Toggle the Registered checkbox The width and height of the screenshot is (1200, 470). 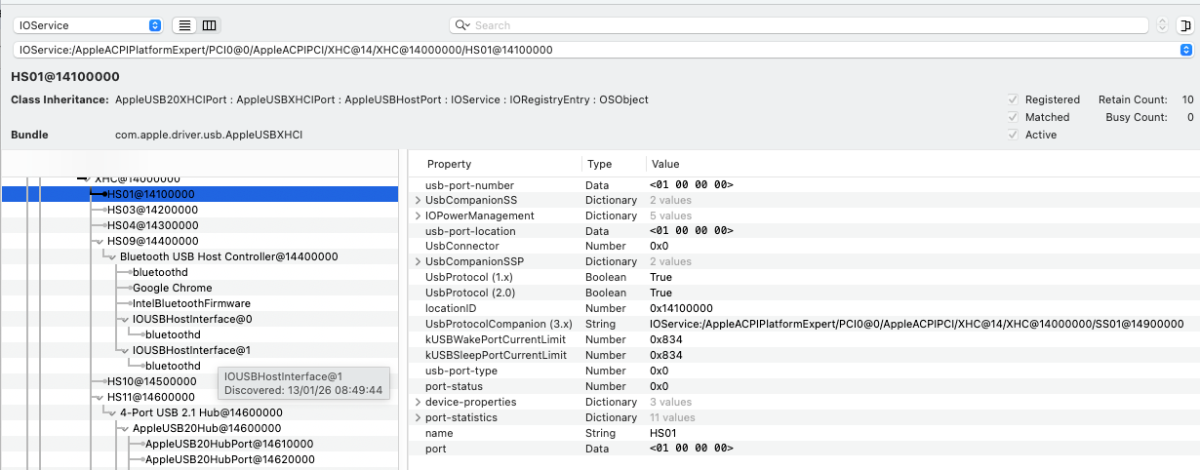pyautogui.click(x=1013, y=100)
